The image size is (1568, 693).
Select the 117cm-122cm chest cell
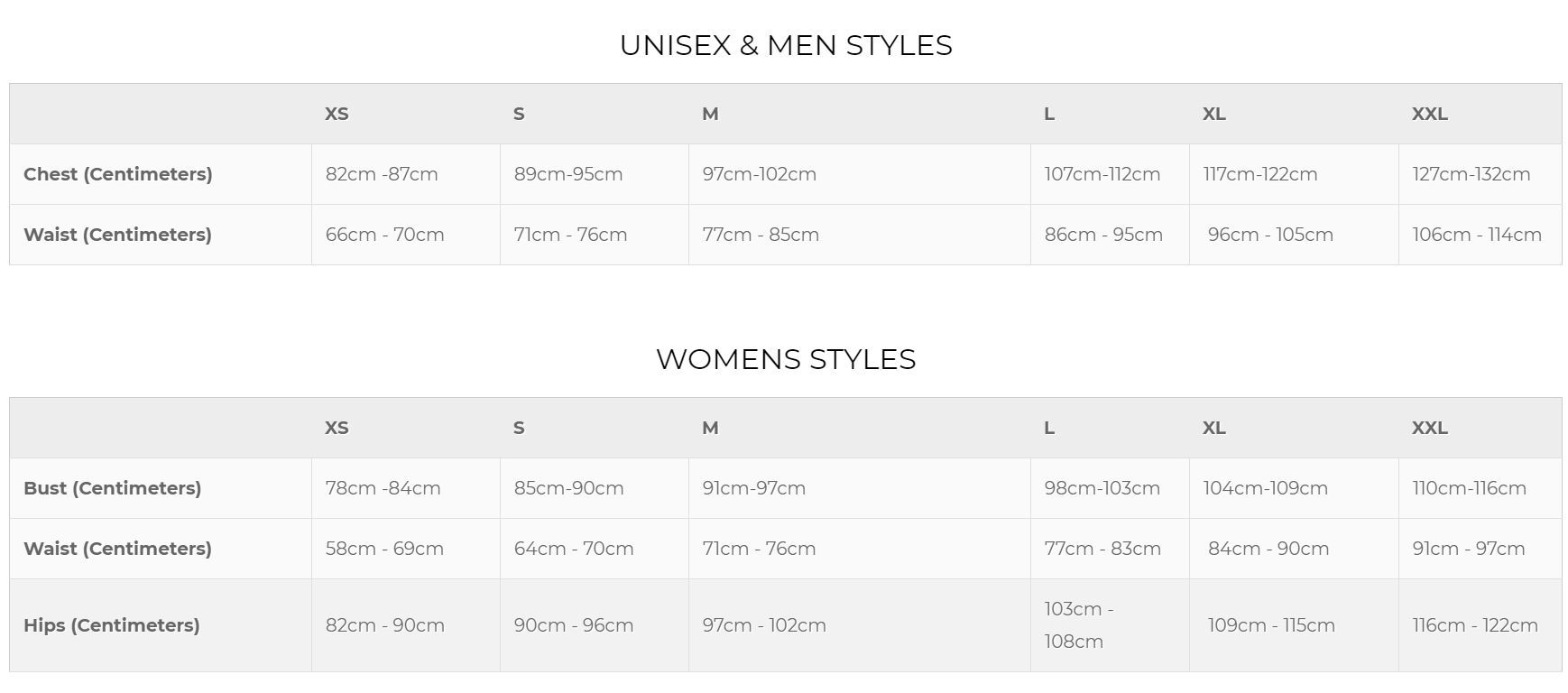point(1260,174)
